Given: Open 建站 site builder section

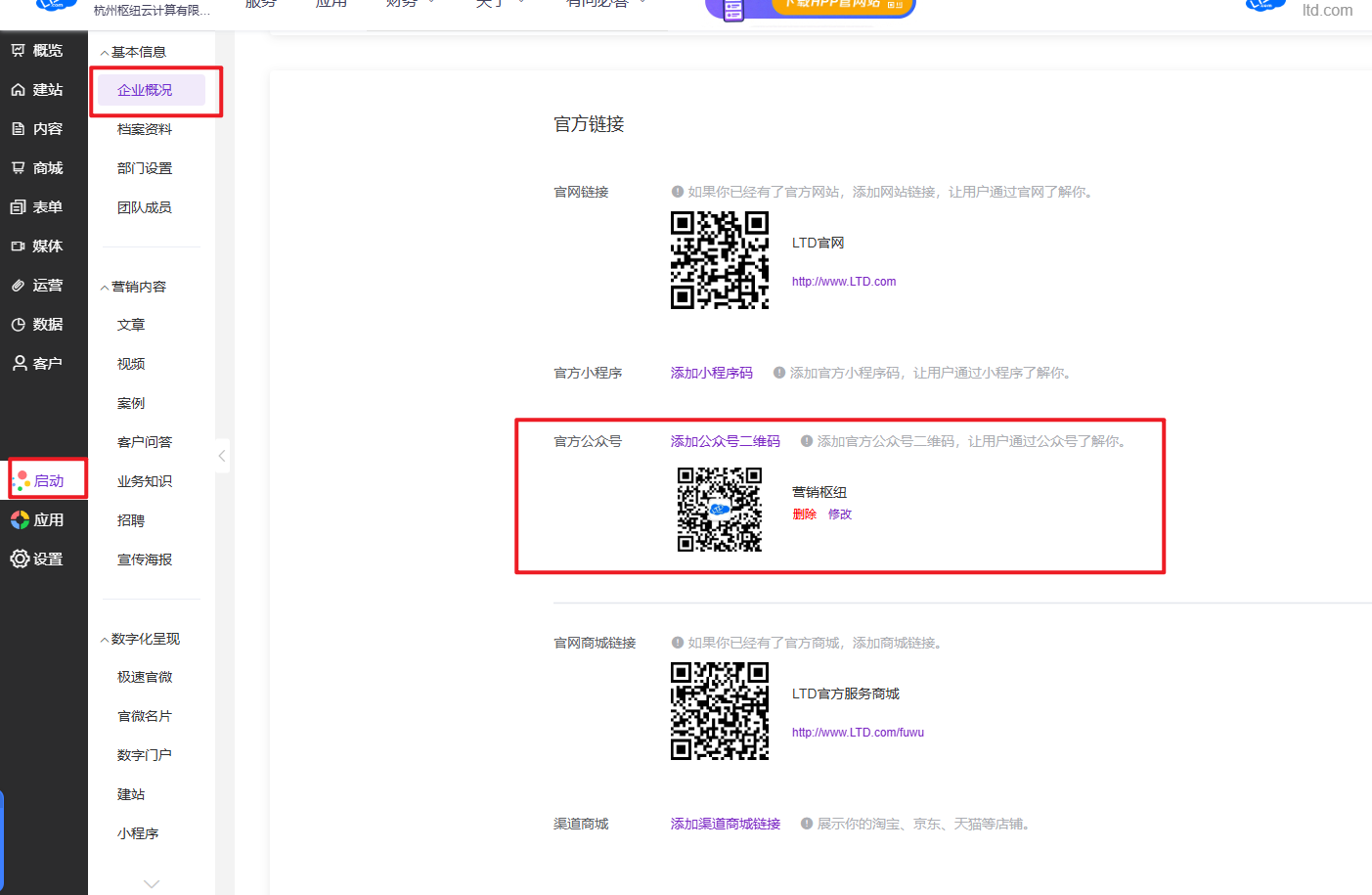Looking at the screenshot, I should point(37,89).
